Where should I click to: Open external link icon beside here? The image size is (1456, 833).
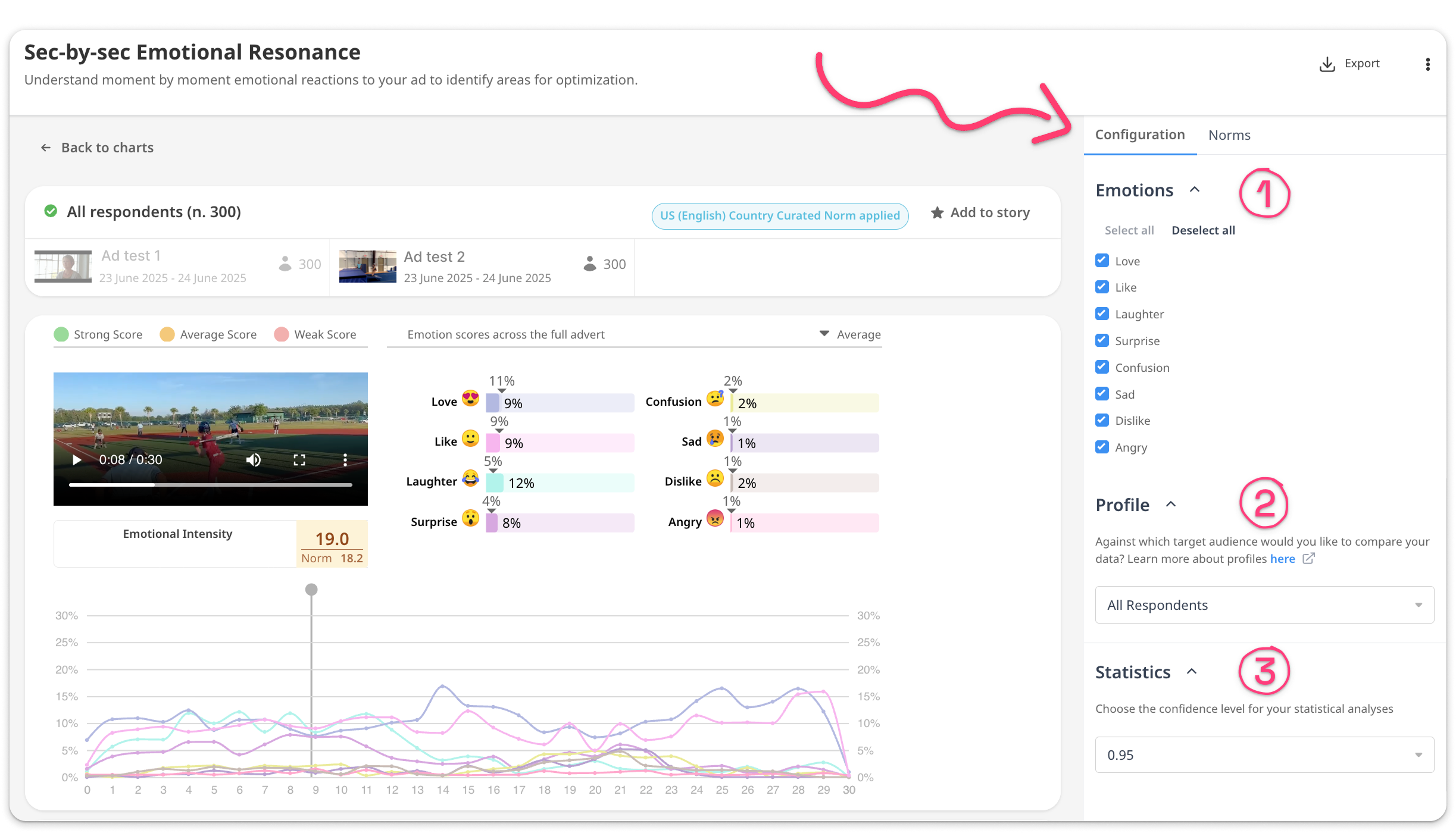click(1308, 559)
